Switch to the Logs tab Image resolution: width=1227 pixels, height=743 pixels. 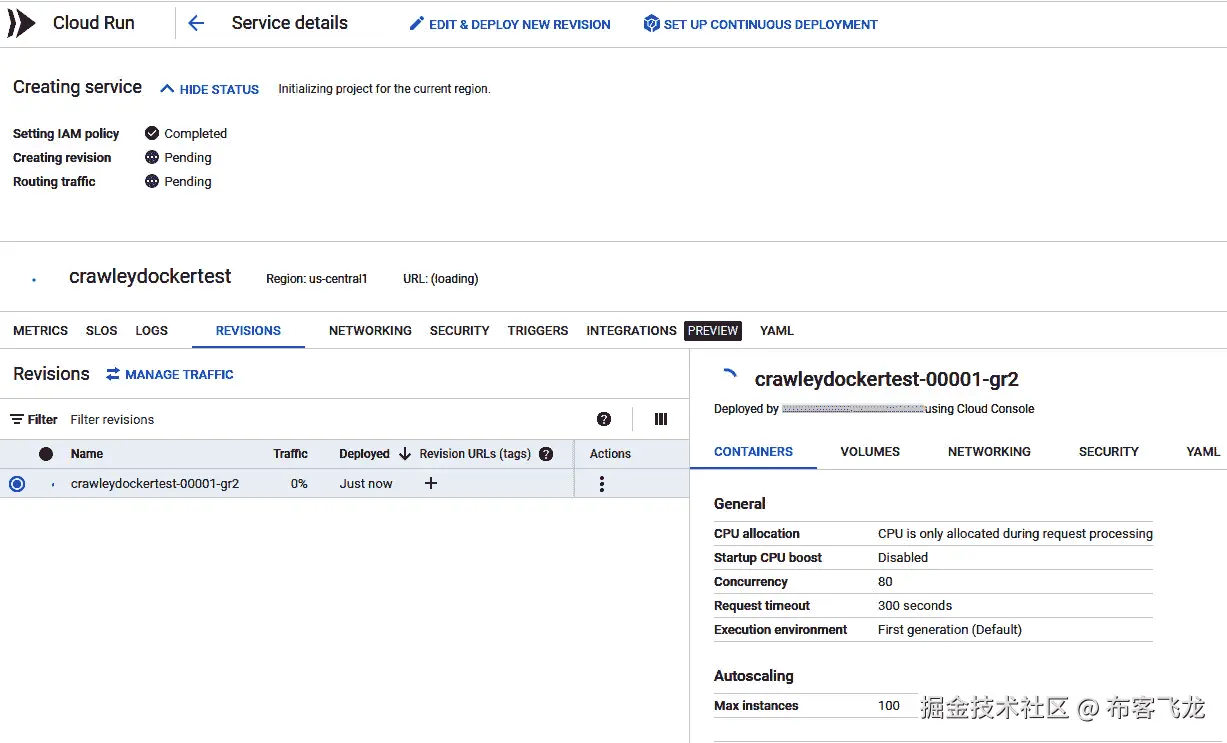(x=152, y=330)
